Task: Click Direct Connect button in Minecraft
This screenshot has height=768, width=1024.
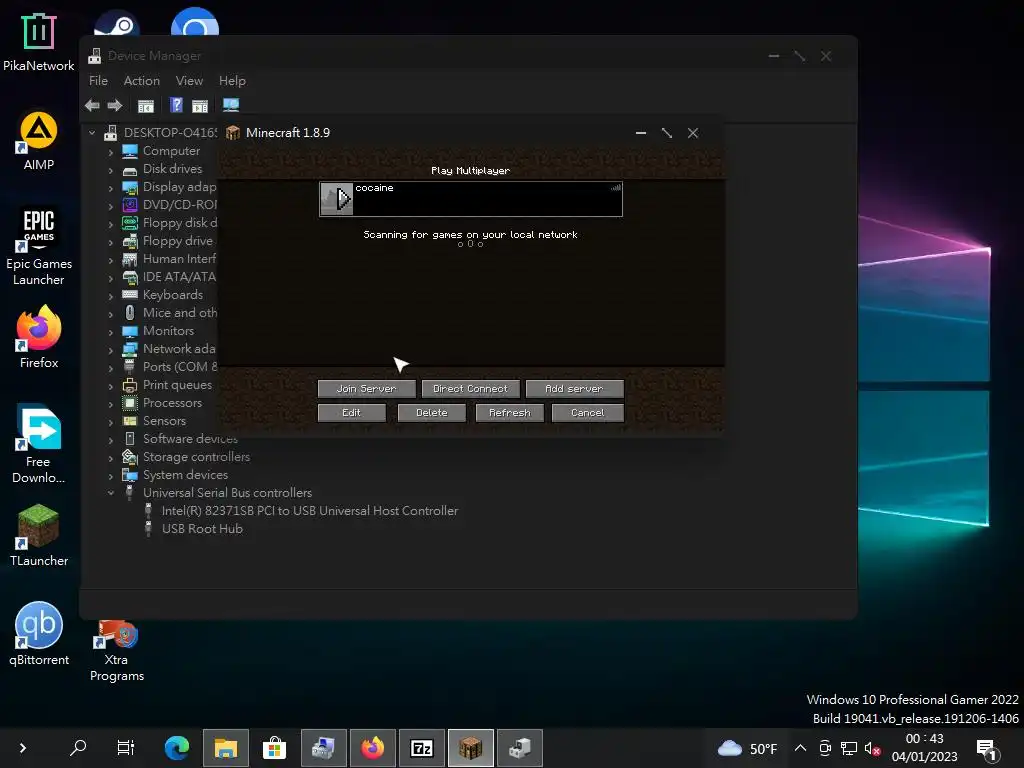Action: (470, 389)
